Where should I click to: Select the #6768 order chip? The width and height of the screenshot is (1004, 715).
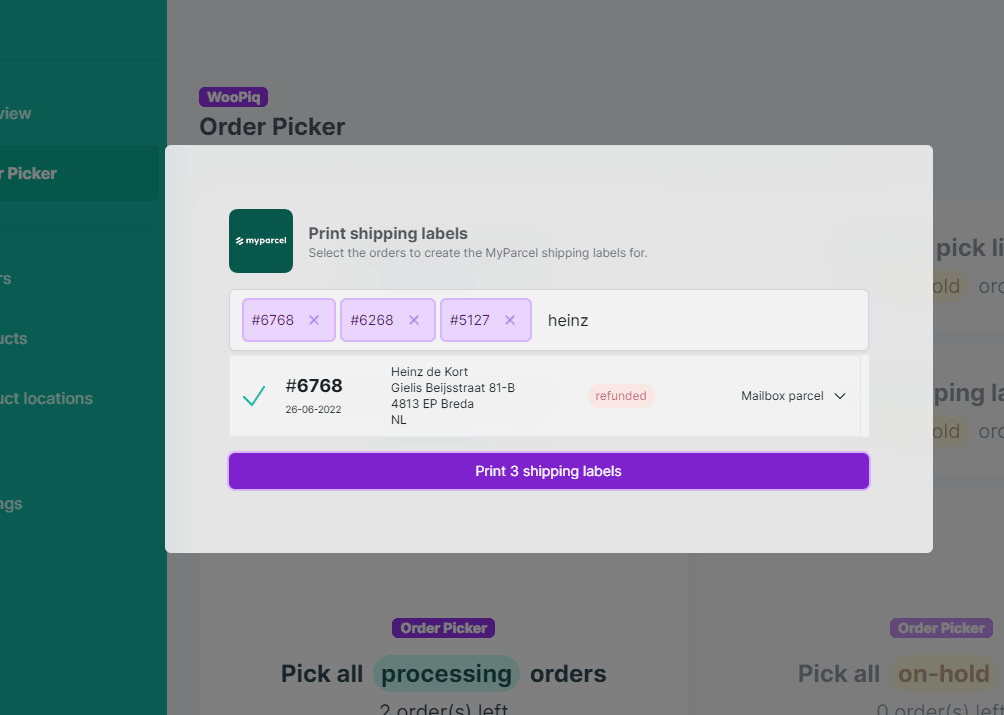289,320
